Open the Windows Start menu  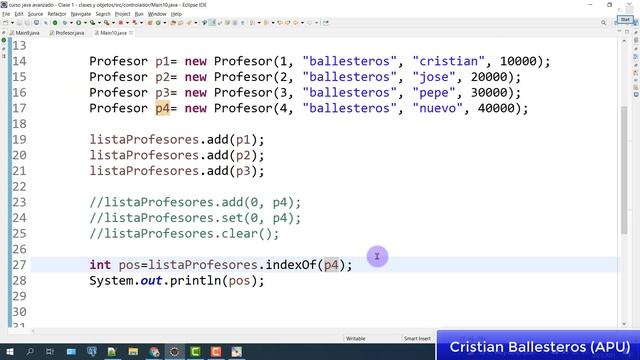[x=9, y=351]
